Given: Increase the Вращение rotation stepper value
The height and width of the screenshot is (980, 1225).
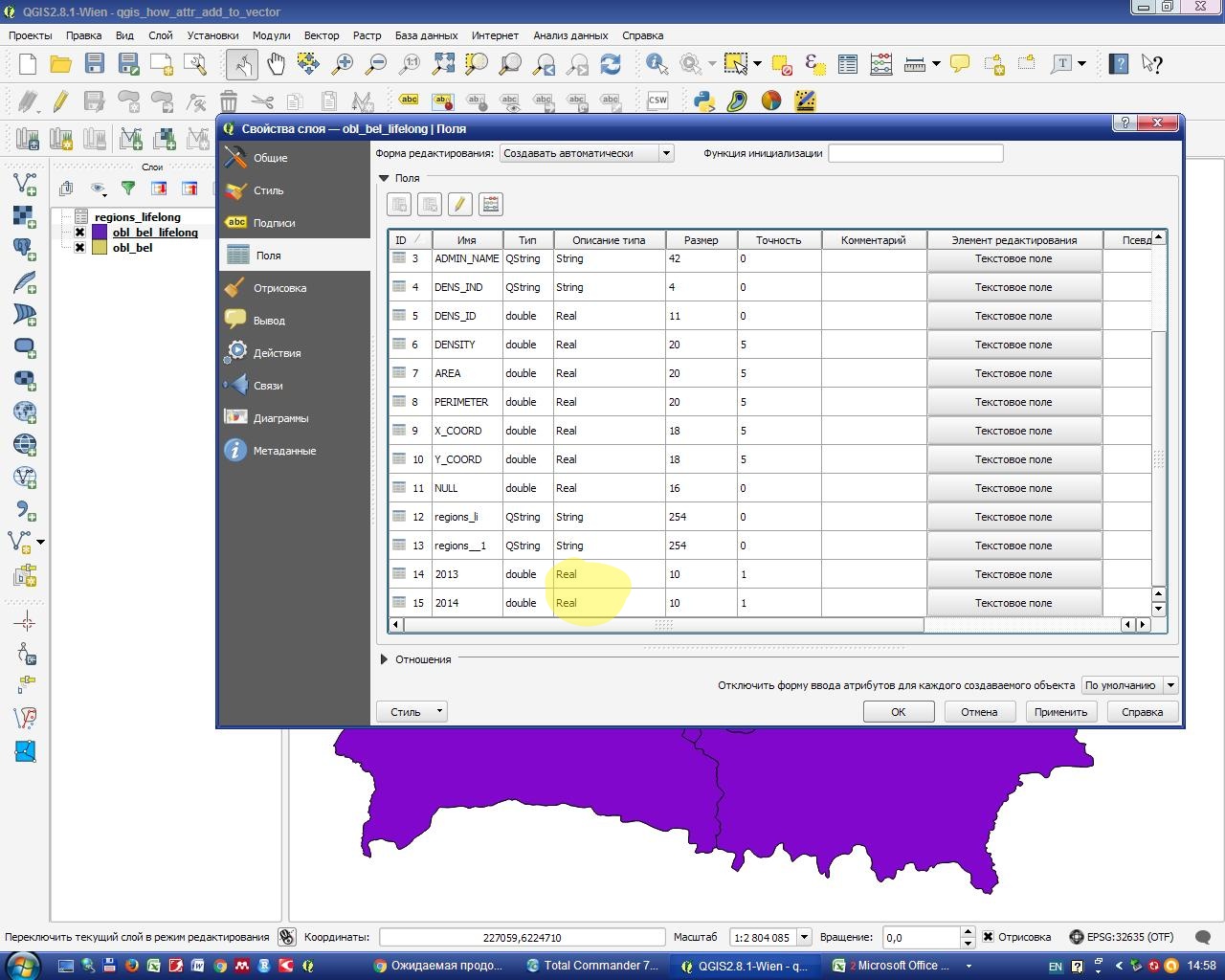Looking at the screenshot, I should (968, 932).
